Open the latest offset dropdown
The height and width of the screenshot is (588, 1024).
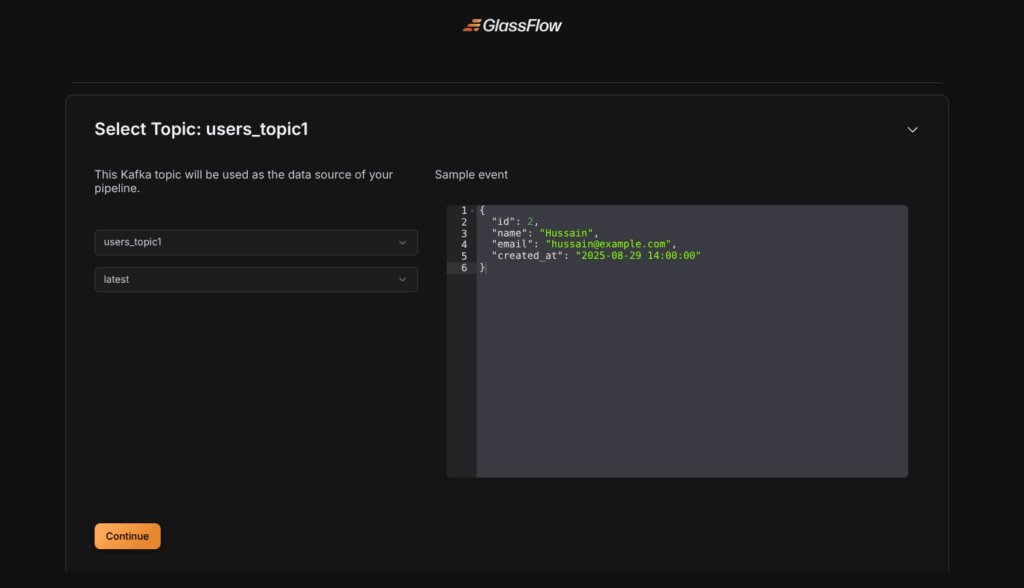point(255,280)
